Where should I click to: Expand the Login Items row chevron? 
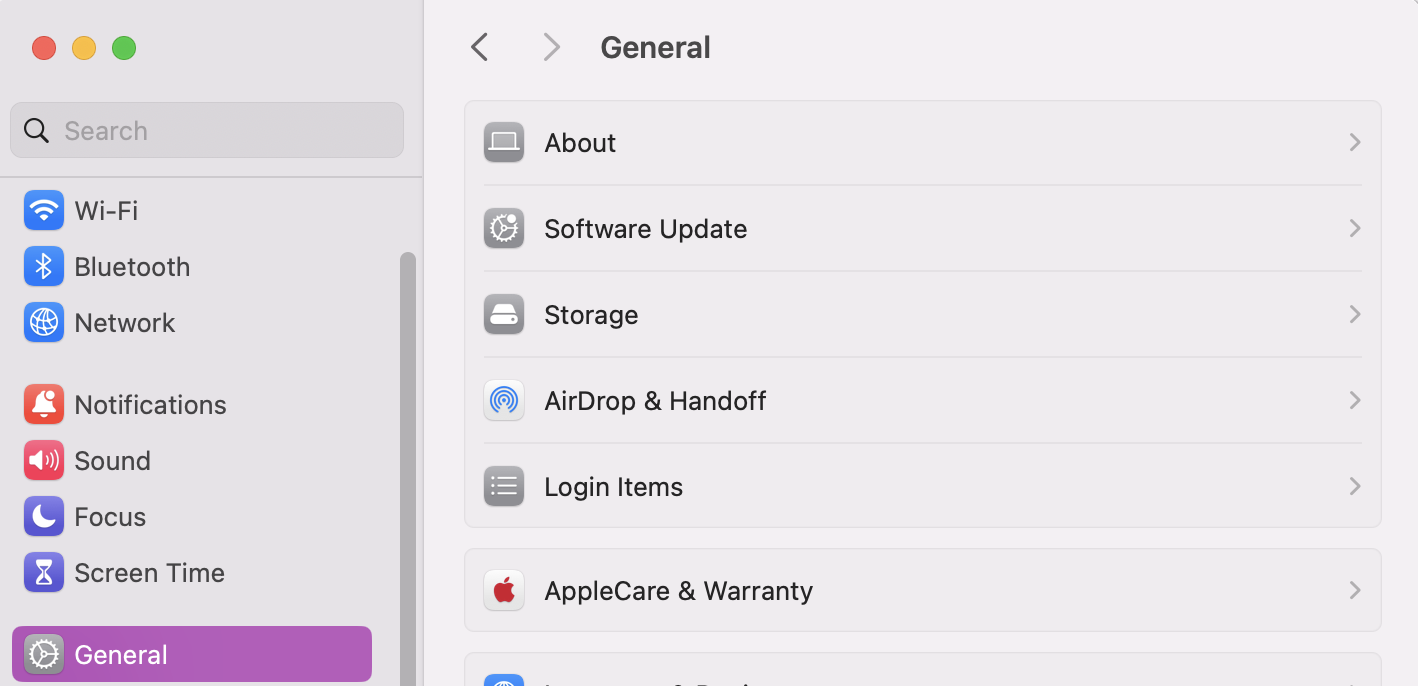point(1355,486)
